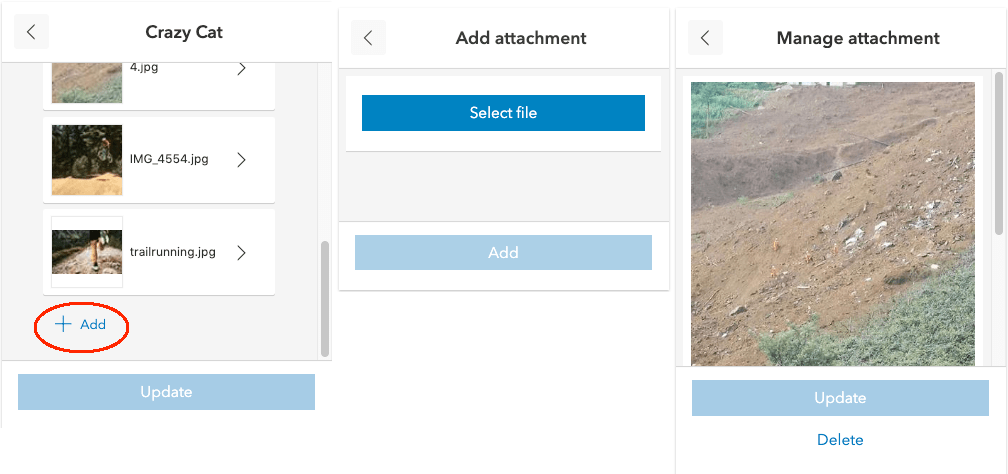Screen dimensions: 1008x474
Task: Click the large hillside attachment preview image
Action: 833,223
